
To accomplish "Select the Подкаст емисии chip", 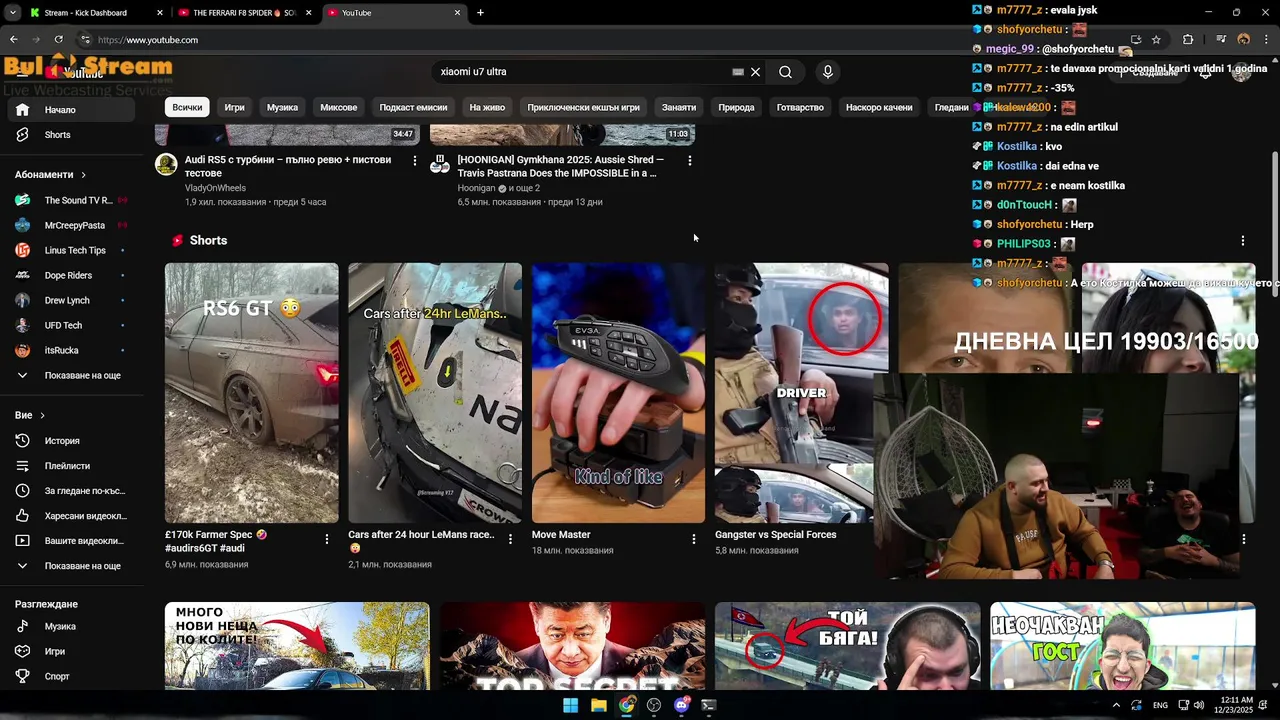I will pos(413,107).
